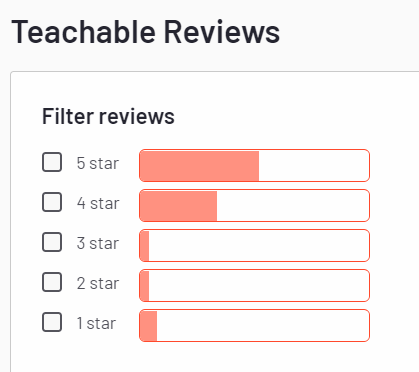Click the "2 star" text label
Image resolution: width=419 pixels, height=372 pixels.
tap(98, 283)
